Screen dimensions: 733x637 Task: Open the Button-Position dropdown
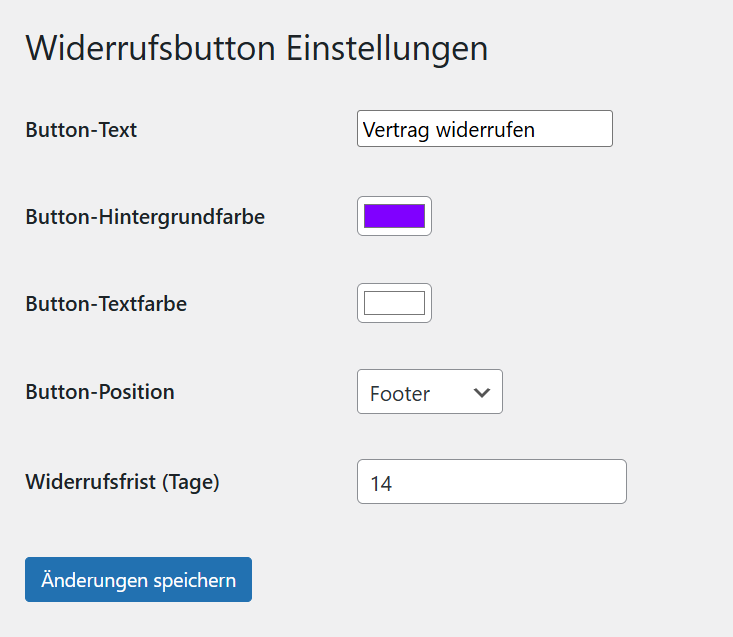pos(429,392)
